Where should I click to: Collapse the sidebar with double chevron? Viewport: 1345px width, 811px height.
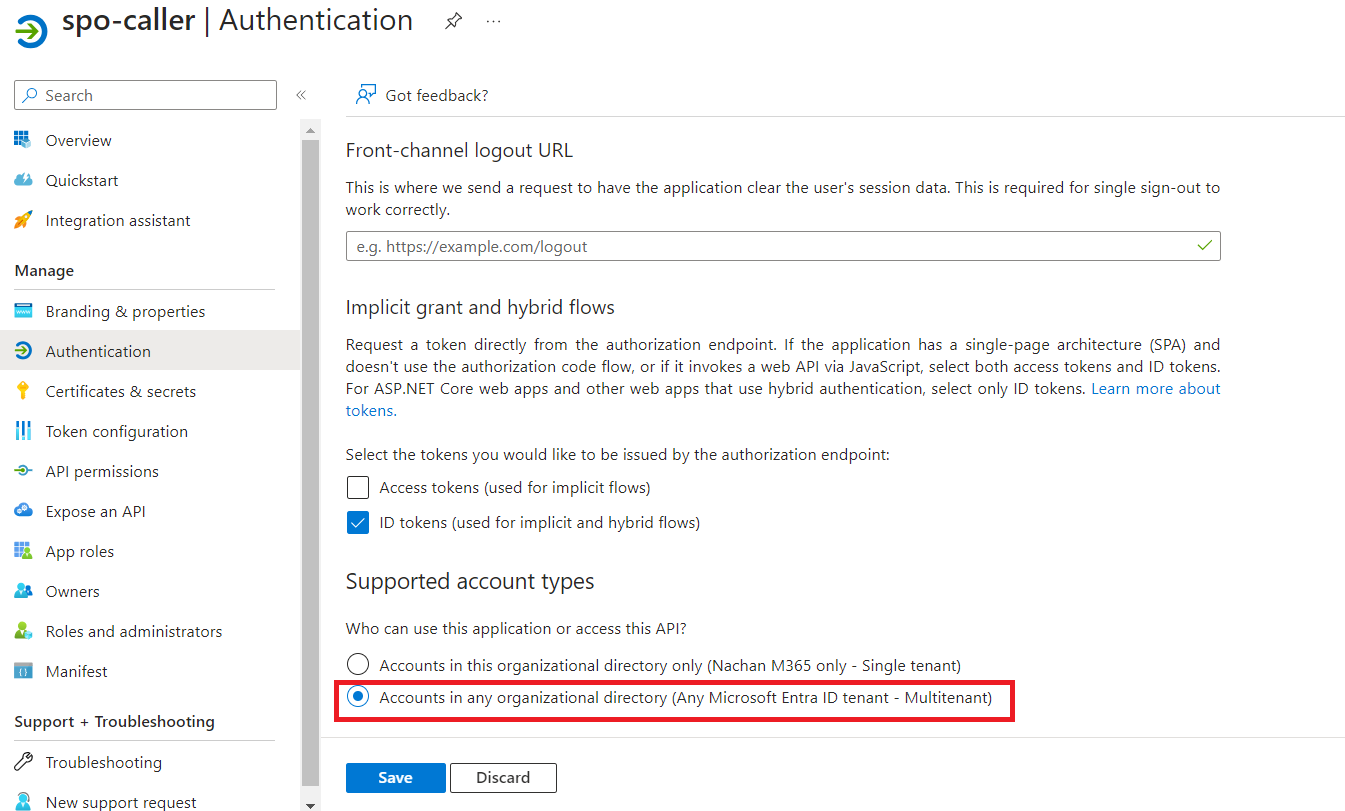300,95
